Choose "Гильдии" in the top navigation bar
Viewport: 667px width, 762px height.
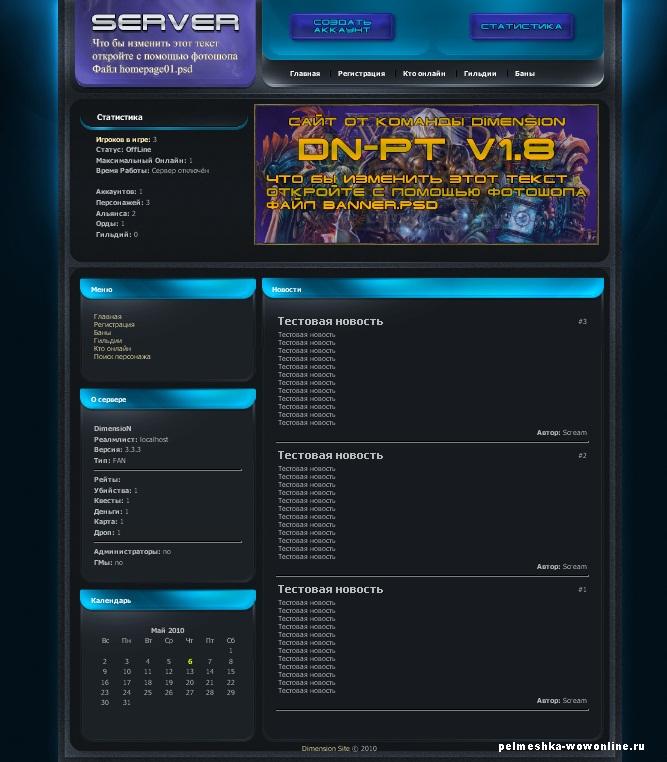tap(480, 74)
